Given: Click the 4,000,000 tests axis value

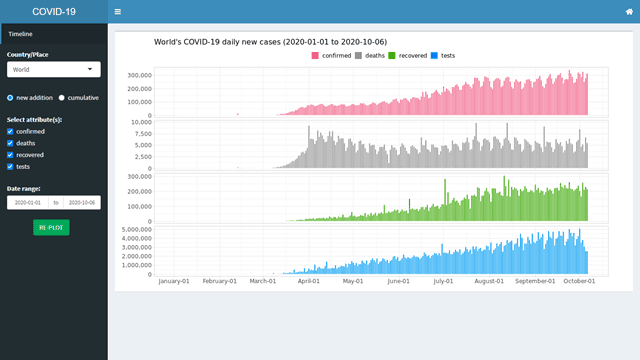Looking at the screenshot, I should [137, 239].
